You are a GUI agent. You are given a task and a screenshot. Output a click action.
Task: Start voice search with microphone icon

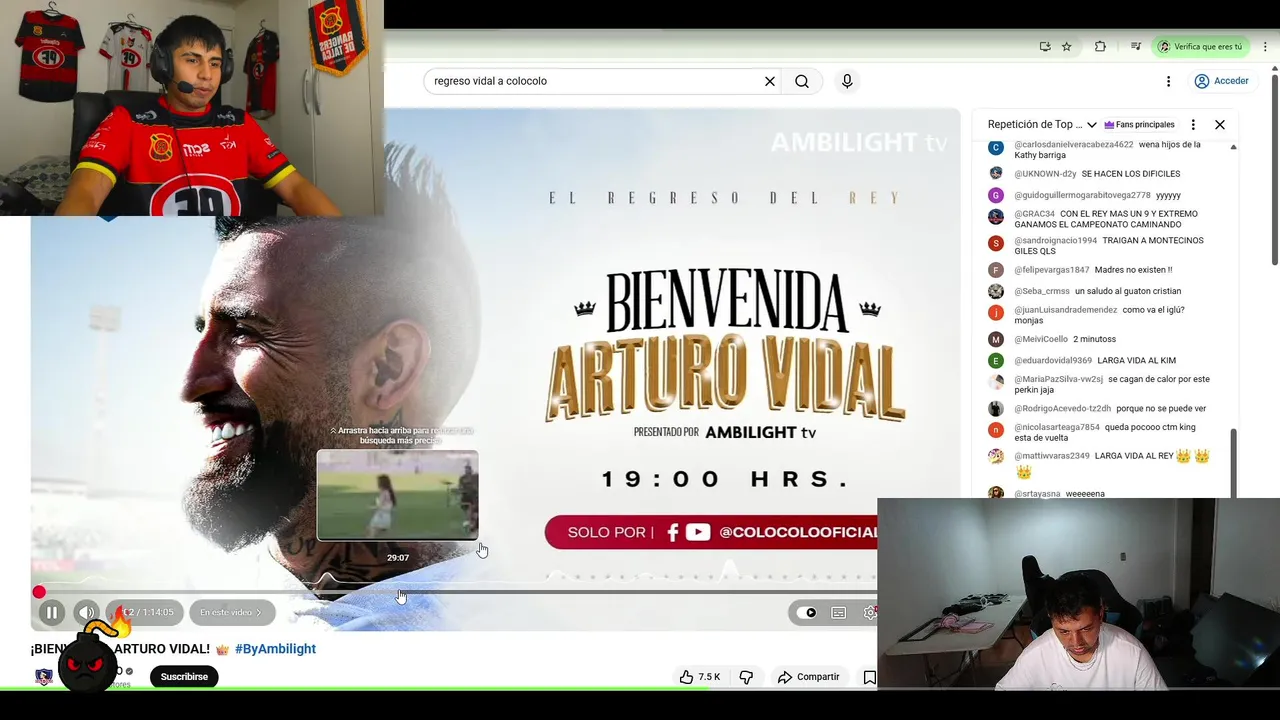(847, 81)
